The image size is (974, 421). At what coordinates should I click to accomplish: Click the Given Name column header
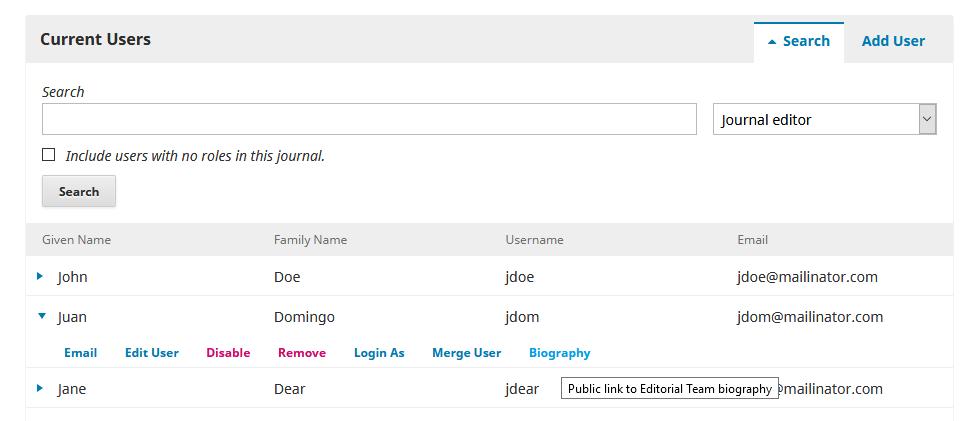(x=76, y=240)
